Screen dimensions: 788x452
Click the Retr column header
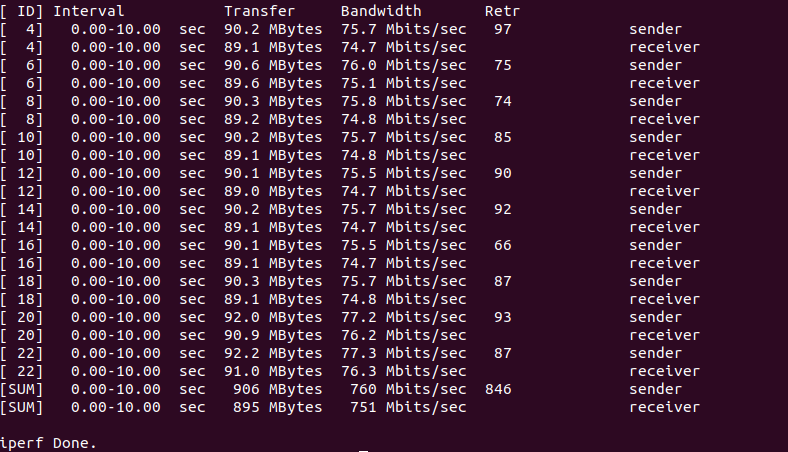point(502,11)
